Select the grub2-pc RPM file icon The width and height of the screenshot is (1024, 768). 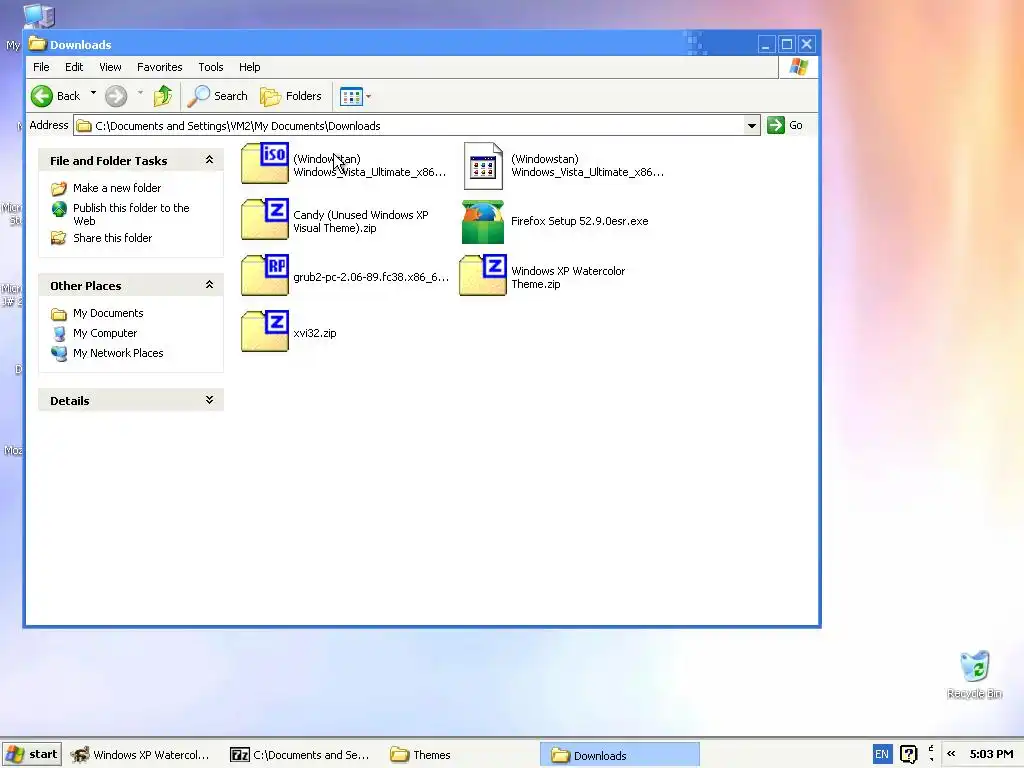point(264,276)
